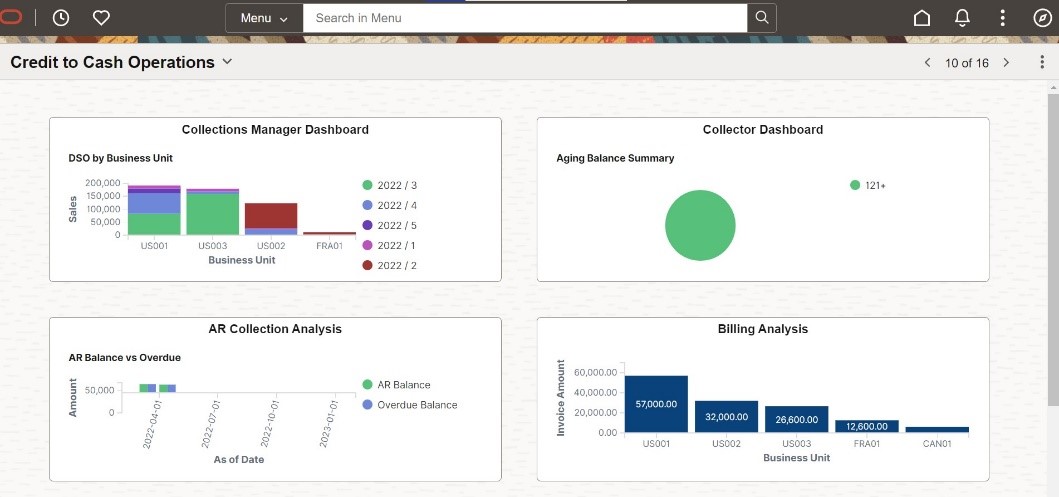1059x497 pixels.
Task: Go to Home page icon
Action: (x=922, y=18)
